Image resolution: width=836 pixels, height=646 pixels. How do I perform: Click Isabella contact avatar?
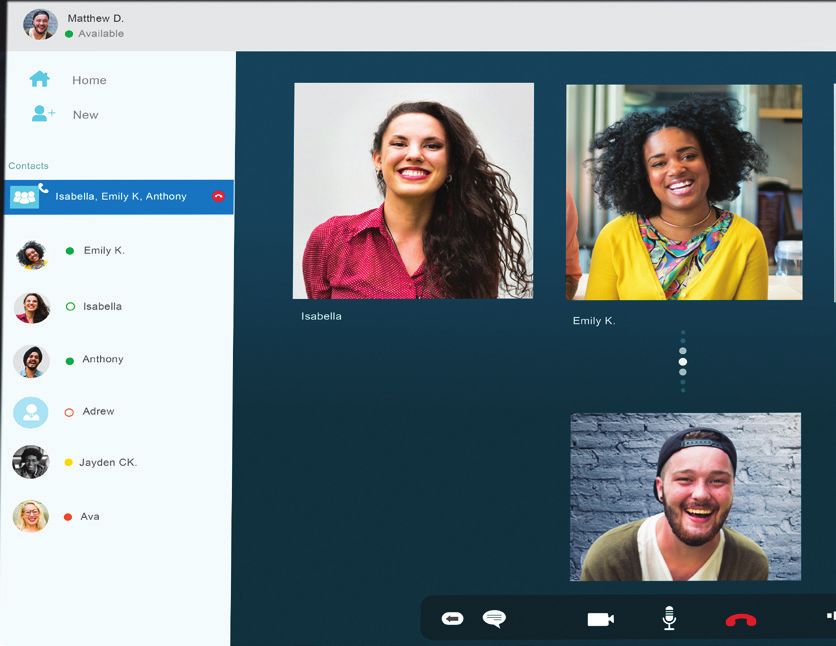click(x=32, y=308)
